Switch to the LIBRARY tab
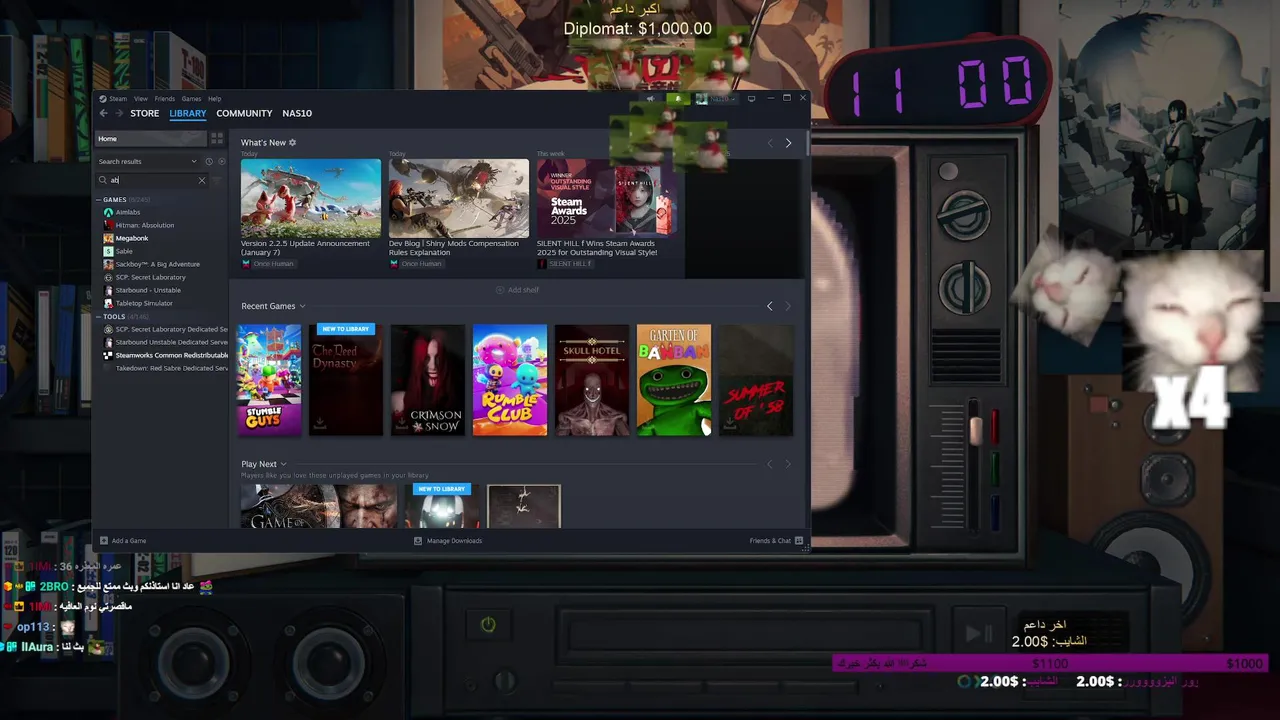Viewport: 1280px width, 720px height. coord(188,113)
